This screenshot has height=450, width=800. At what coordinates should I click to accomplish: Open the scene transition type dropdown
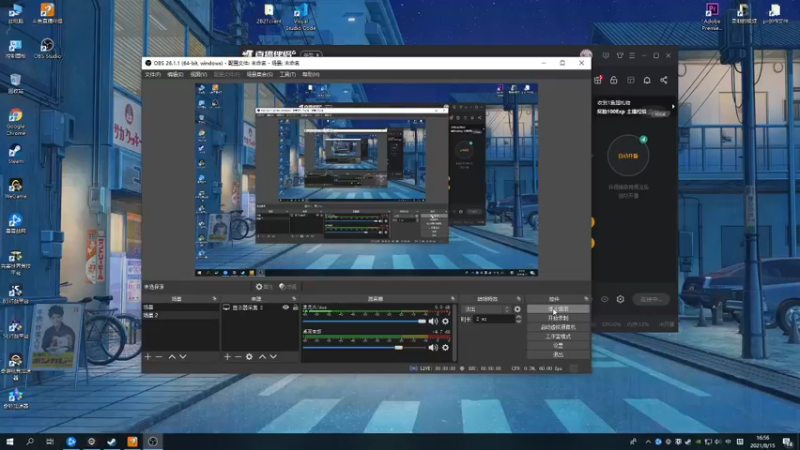pos(486,309)
